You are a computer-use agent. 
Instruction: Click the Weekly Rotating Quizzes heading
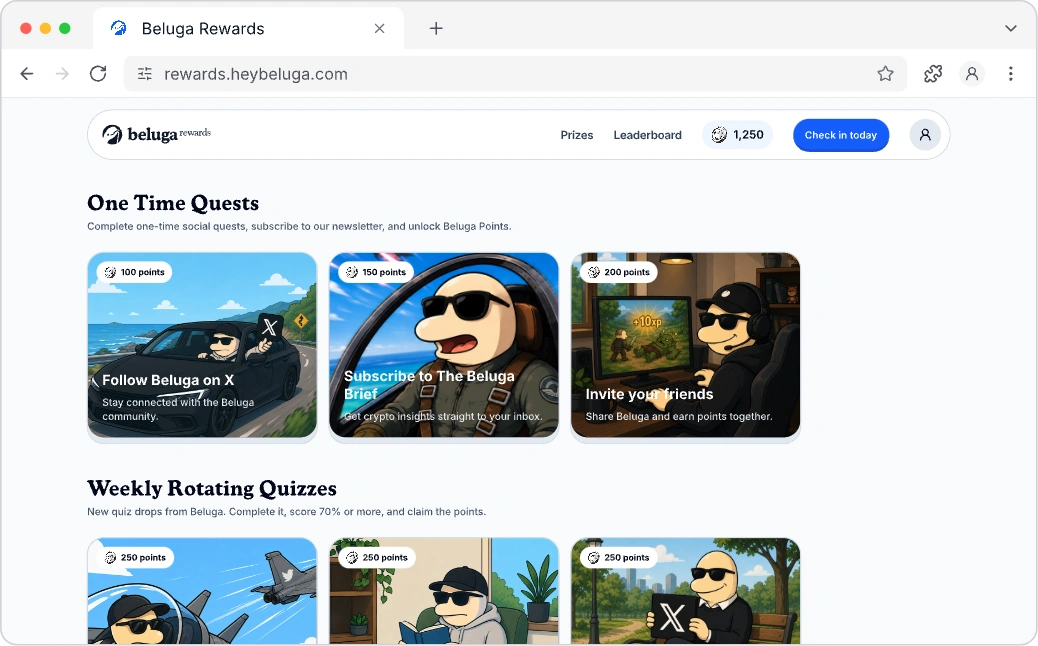pyautogui.click(x=212, y=488)
